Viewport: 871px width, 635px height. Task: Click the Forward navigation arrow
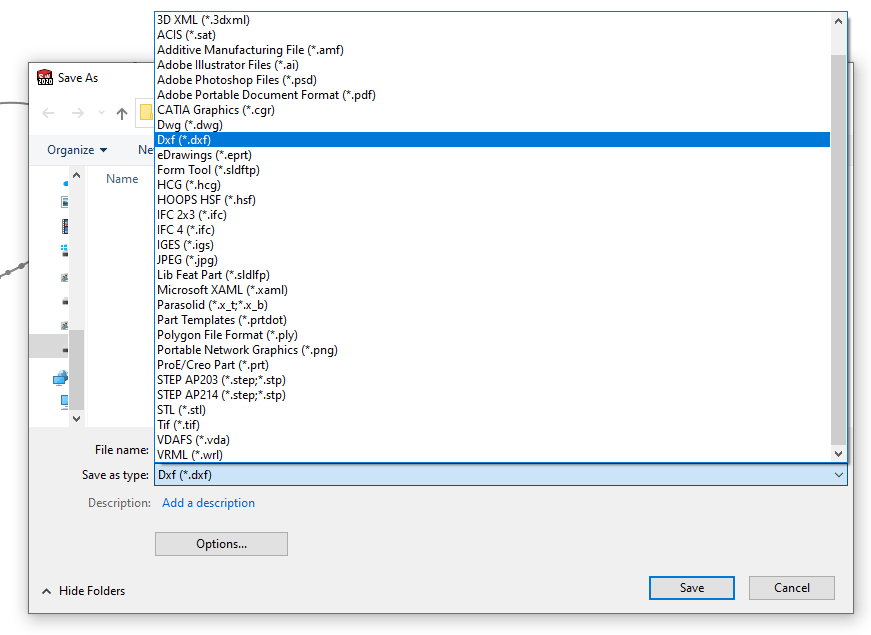pos(77,113)
